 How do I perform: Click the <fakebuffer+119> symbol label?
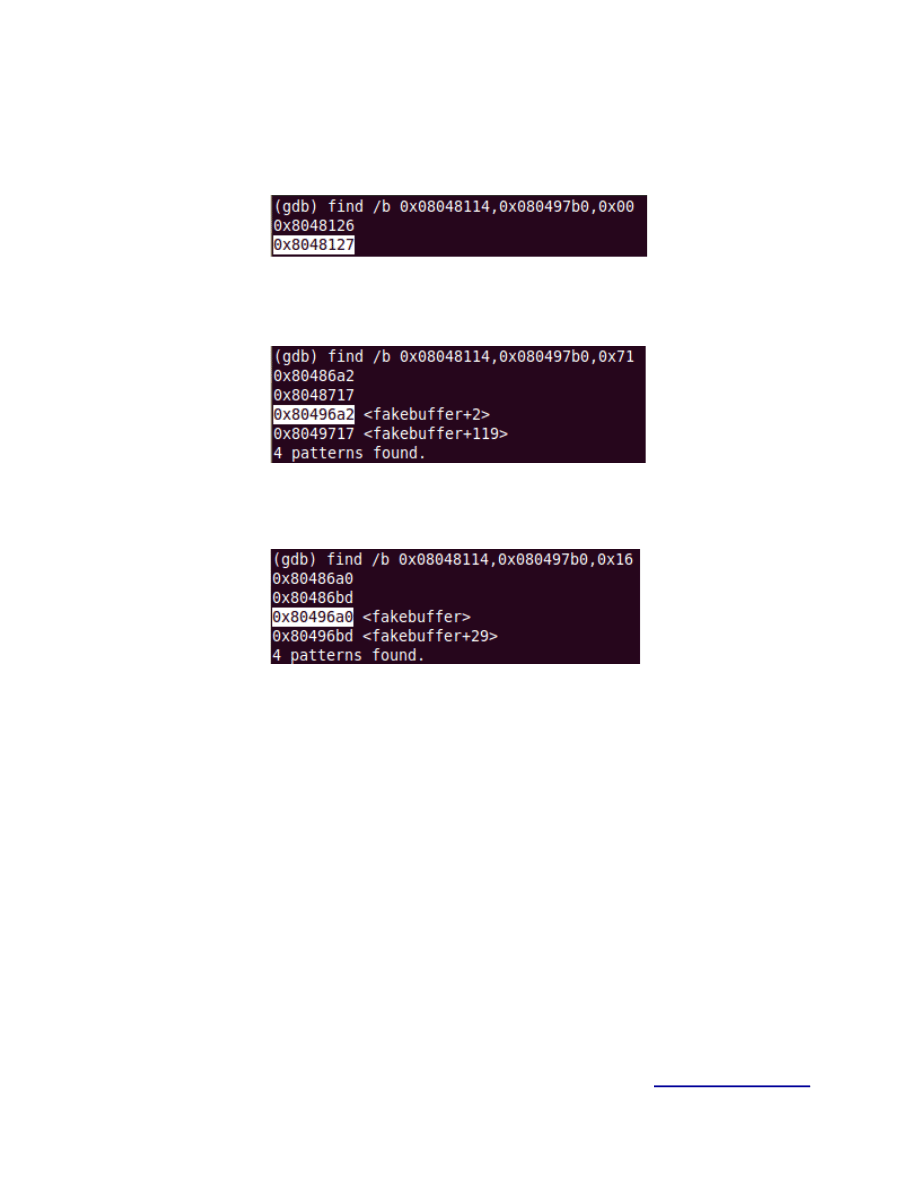pyautogui.click(x=436, y=433)
